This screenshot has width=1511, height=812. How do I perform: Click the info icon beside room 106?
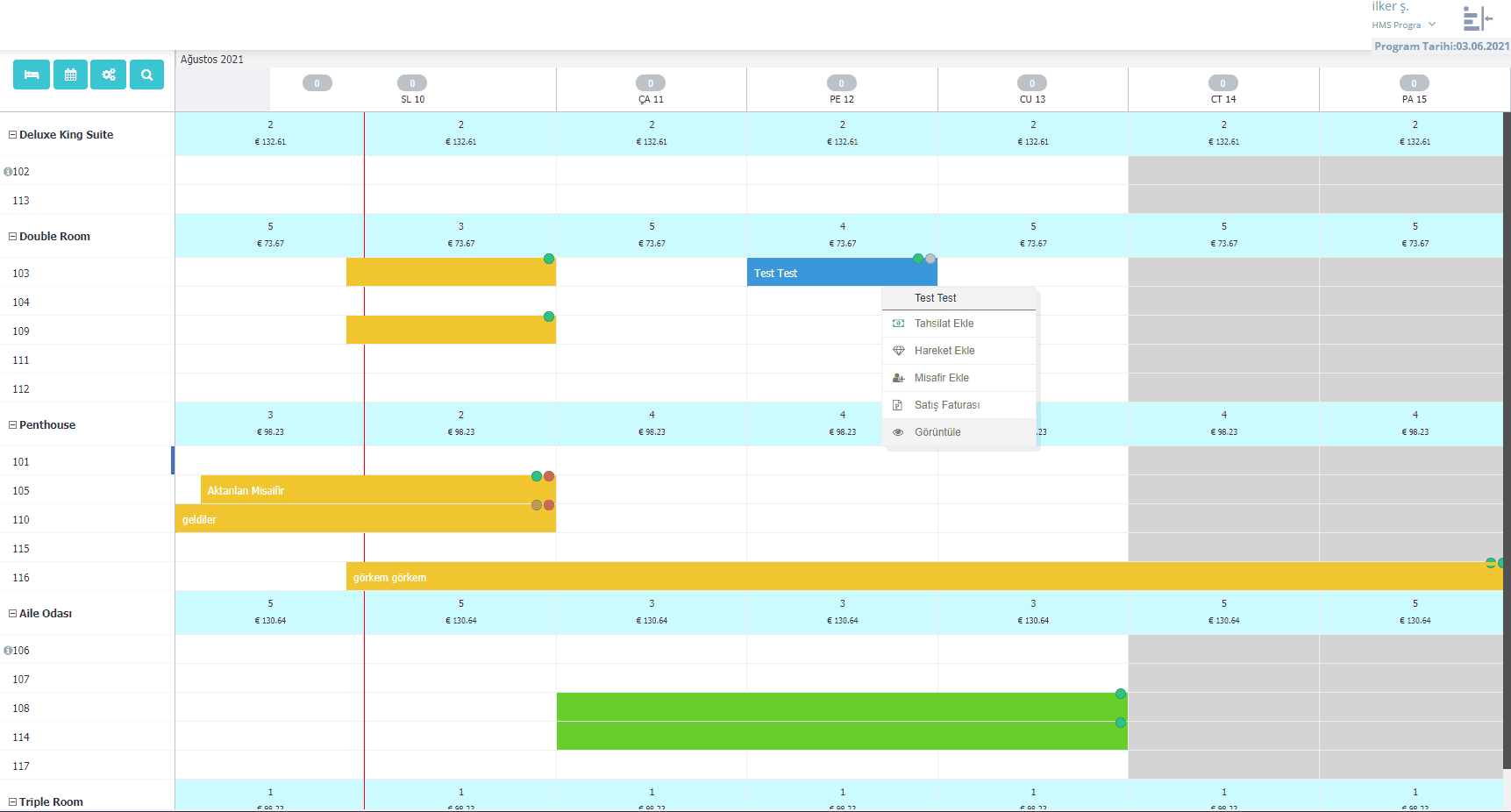tap(7, 651)
